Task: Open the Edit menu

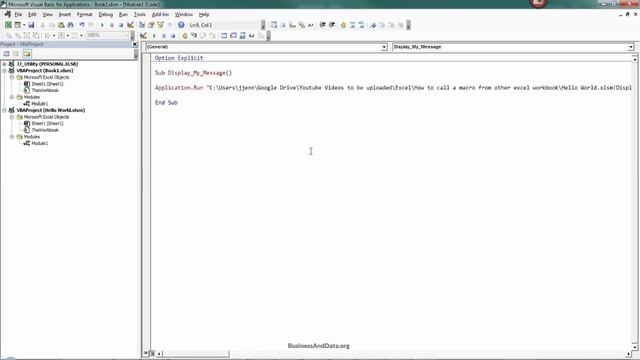Action: tap(32, 14)
